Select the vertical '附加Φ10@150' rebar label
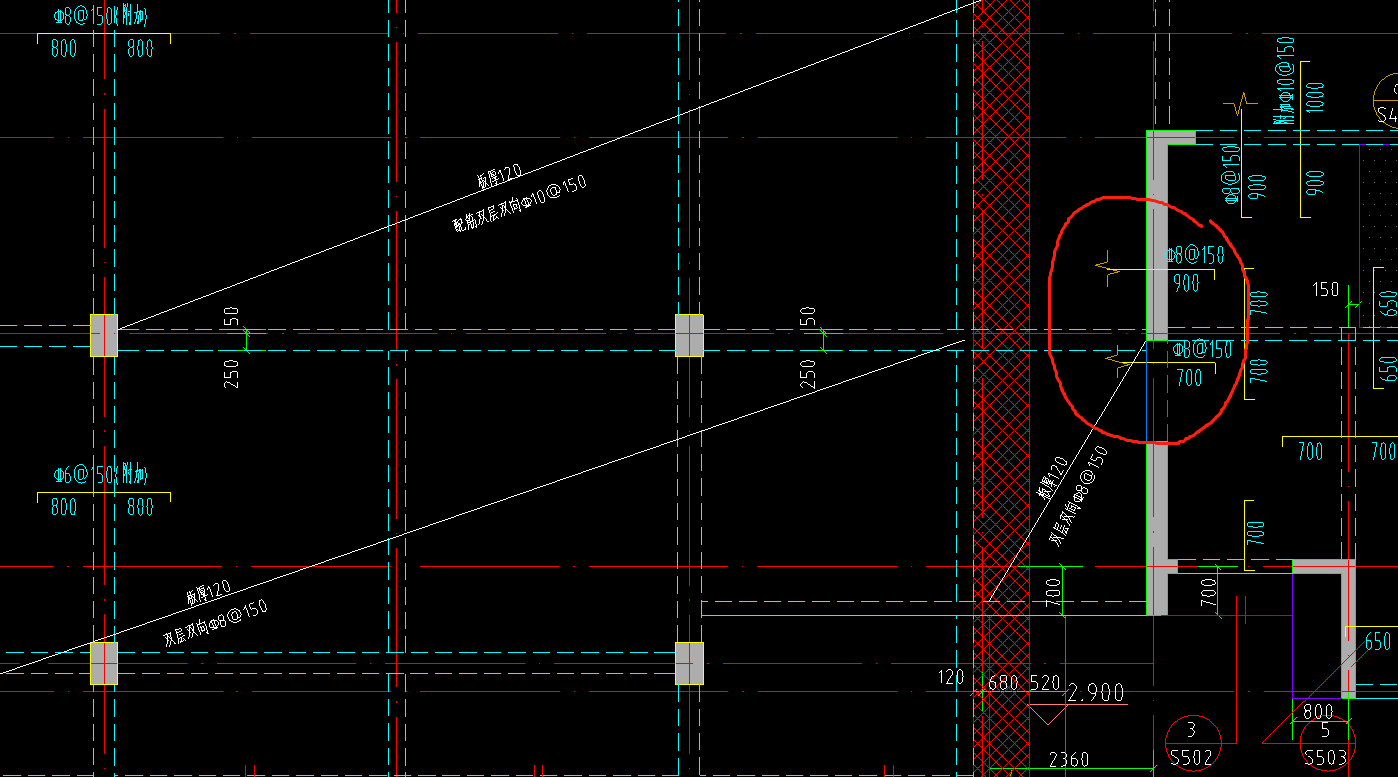Image resolution: width=1398 pixels, height=777 pixels. pos(1284,80)
